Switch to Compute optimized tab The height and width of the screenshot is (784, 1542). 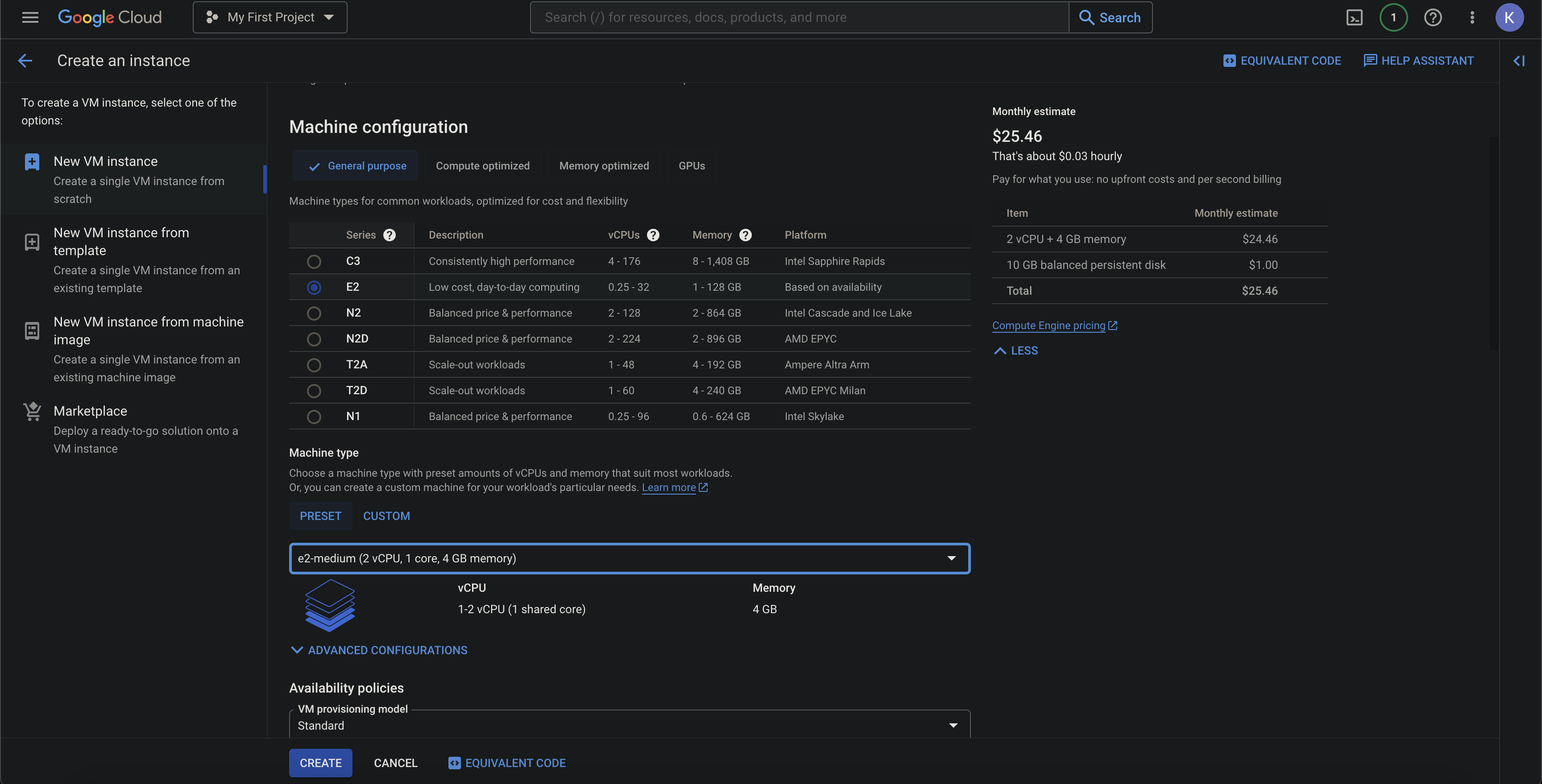click(482, 166)
